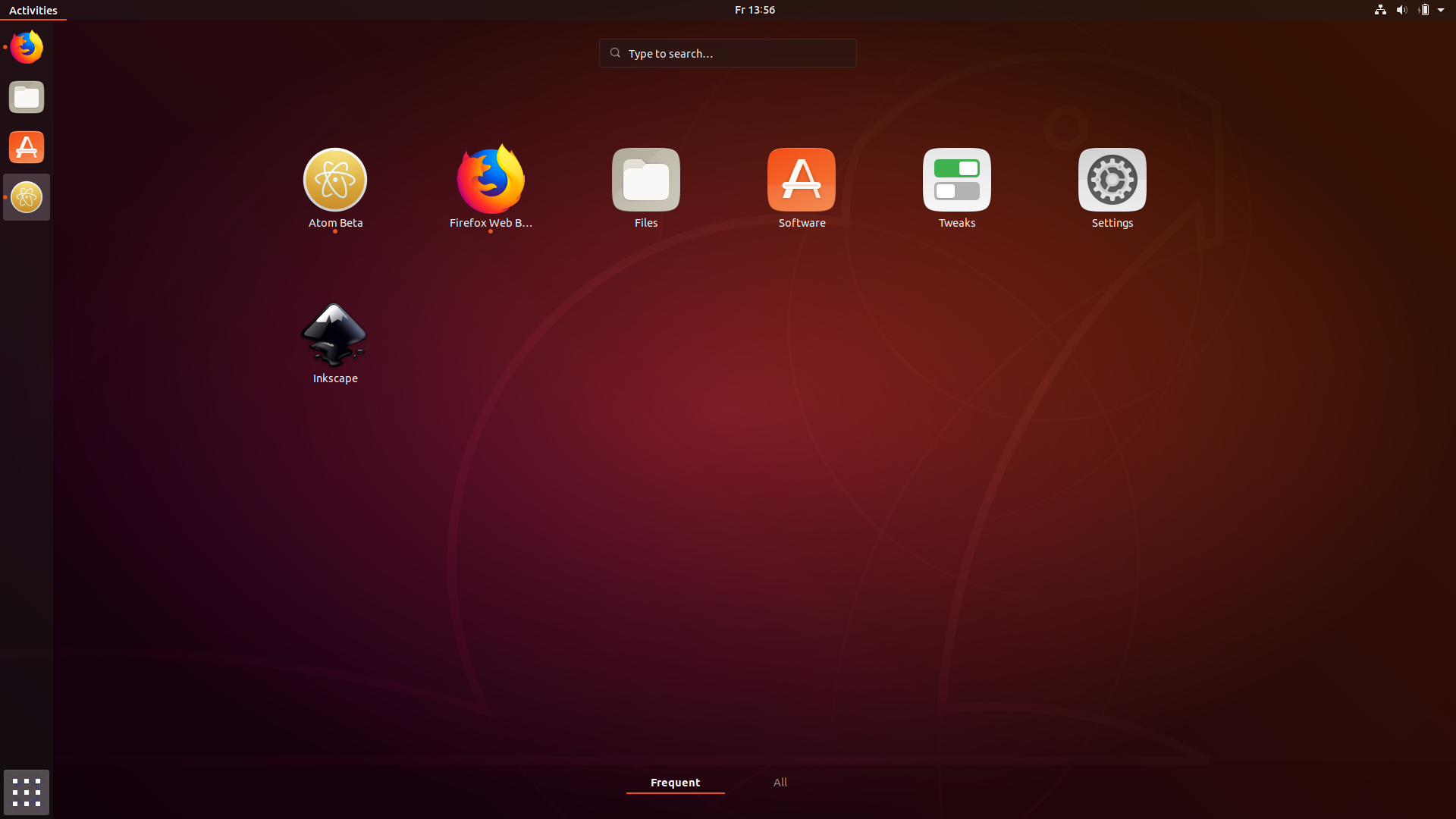
Task: Launch Firefox Web Browser from the grid
Action: click(x=491, y=180)
